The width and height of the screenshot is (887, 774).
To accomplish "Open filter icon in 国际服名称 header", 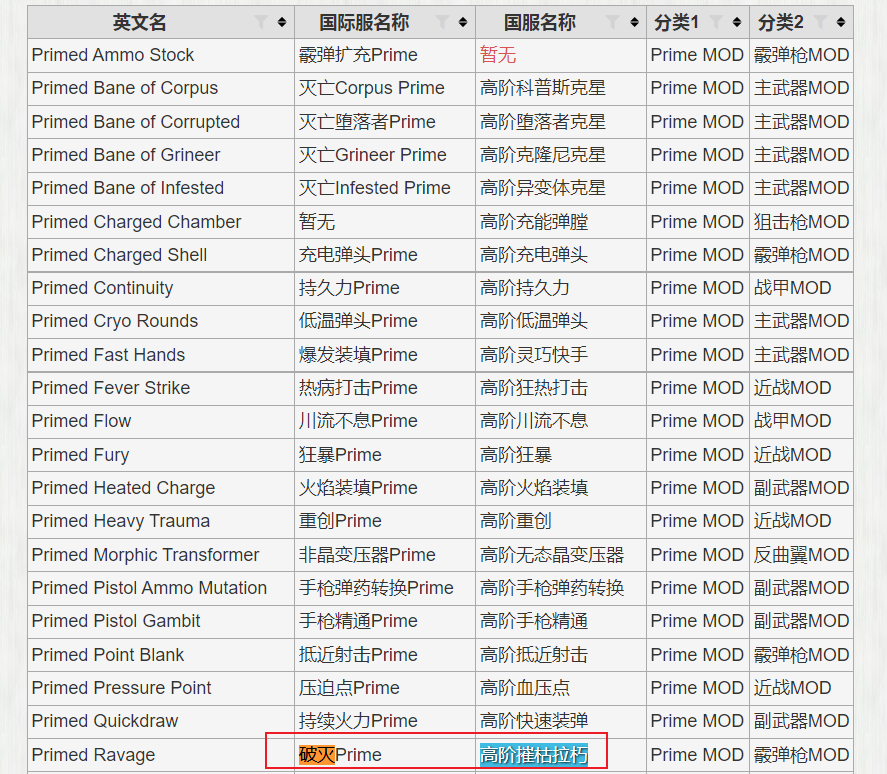I will 442,22.
